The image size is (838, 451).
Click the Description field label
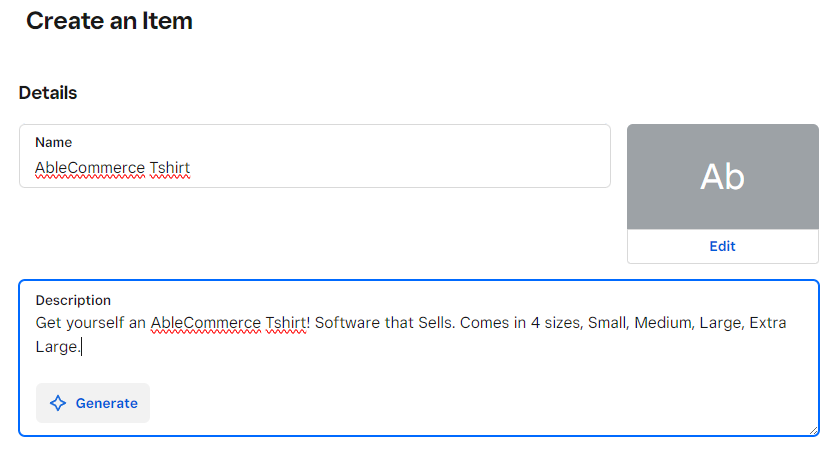73,300
